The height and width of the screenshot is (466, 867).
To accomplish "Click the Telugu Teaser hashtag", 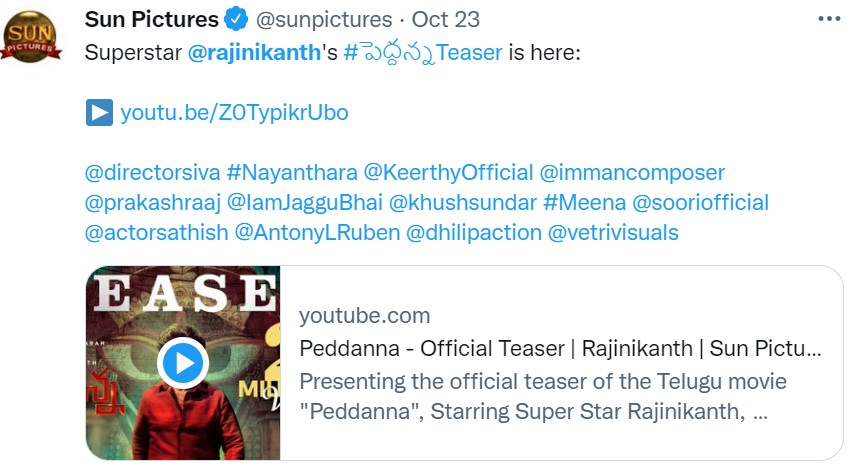I will coord(422,51).
